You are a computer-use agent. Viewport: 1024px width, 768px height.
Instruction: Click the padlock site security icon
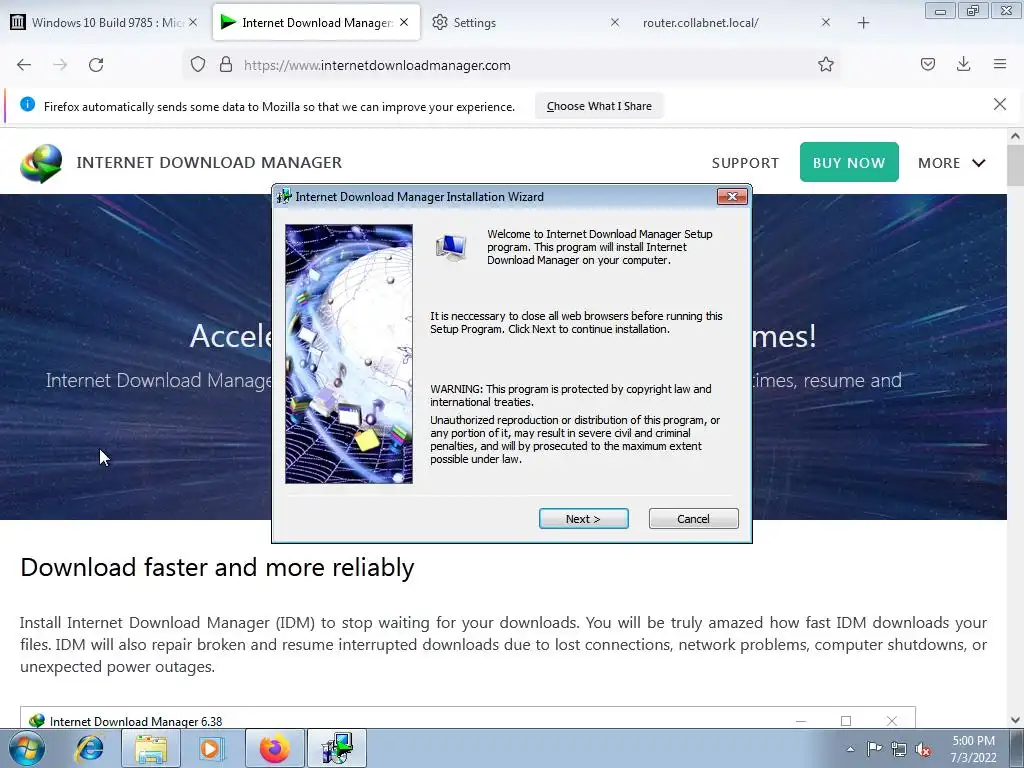pos(226,65)
